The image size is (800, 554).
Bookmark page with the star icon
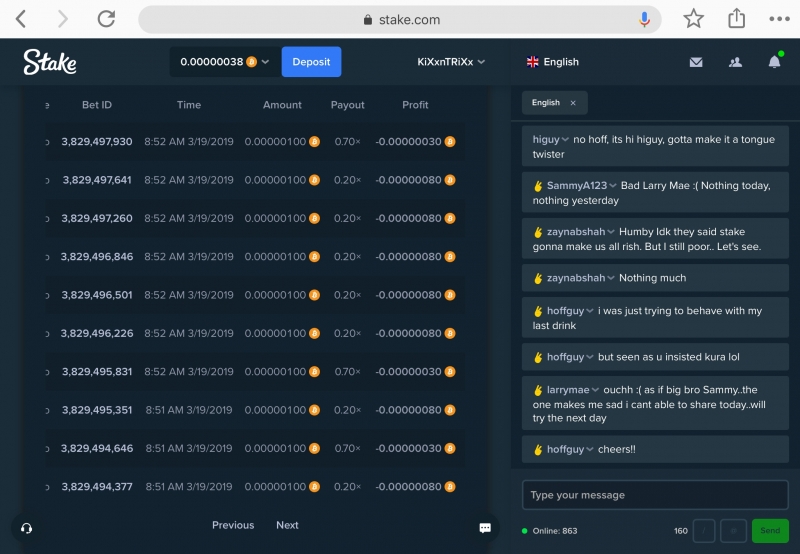693,19
